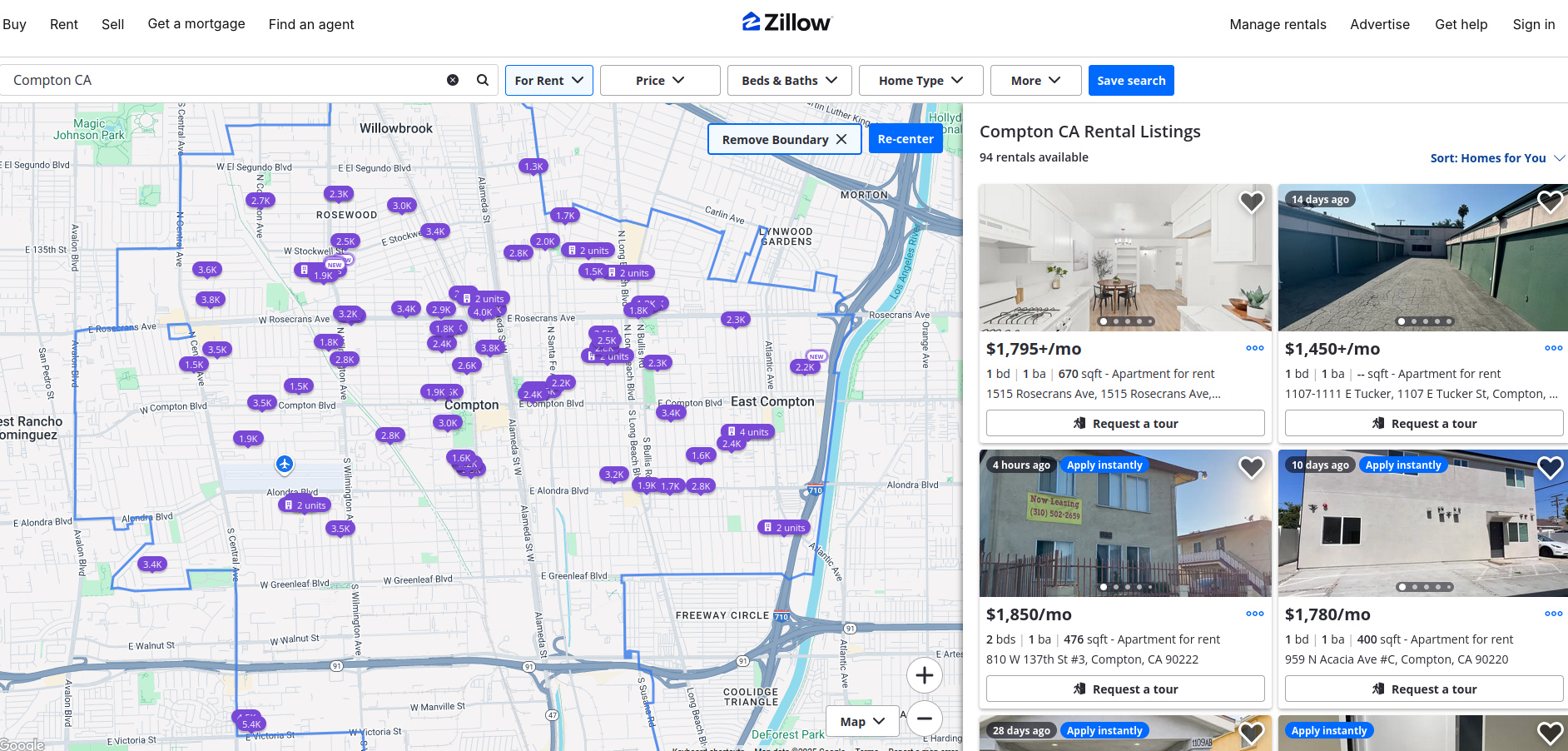Save the 1515 Rosecrans Ave listing
The height and width of the screenshot is (751, 1568).
pos(1251,202)
